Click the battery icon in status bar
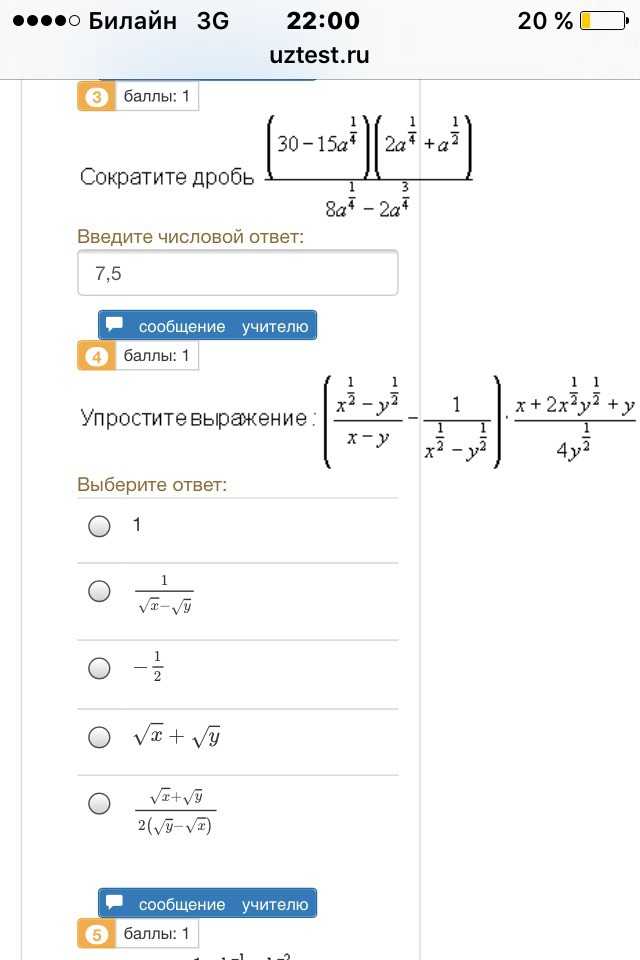 (600, 21)
